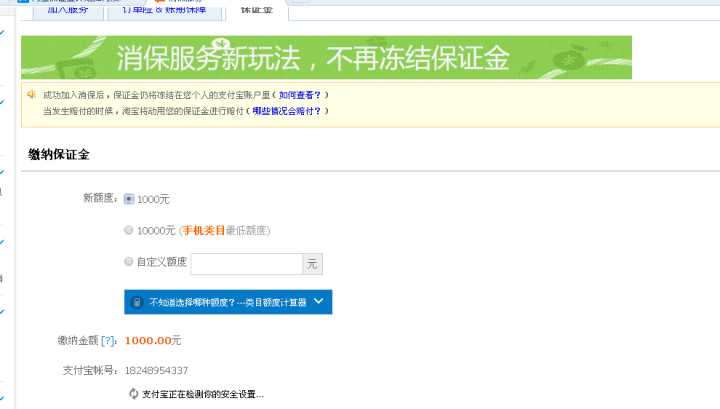Click the 元 unit box beside input
720x409 pixels.
tap(312, 264)
